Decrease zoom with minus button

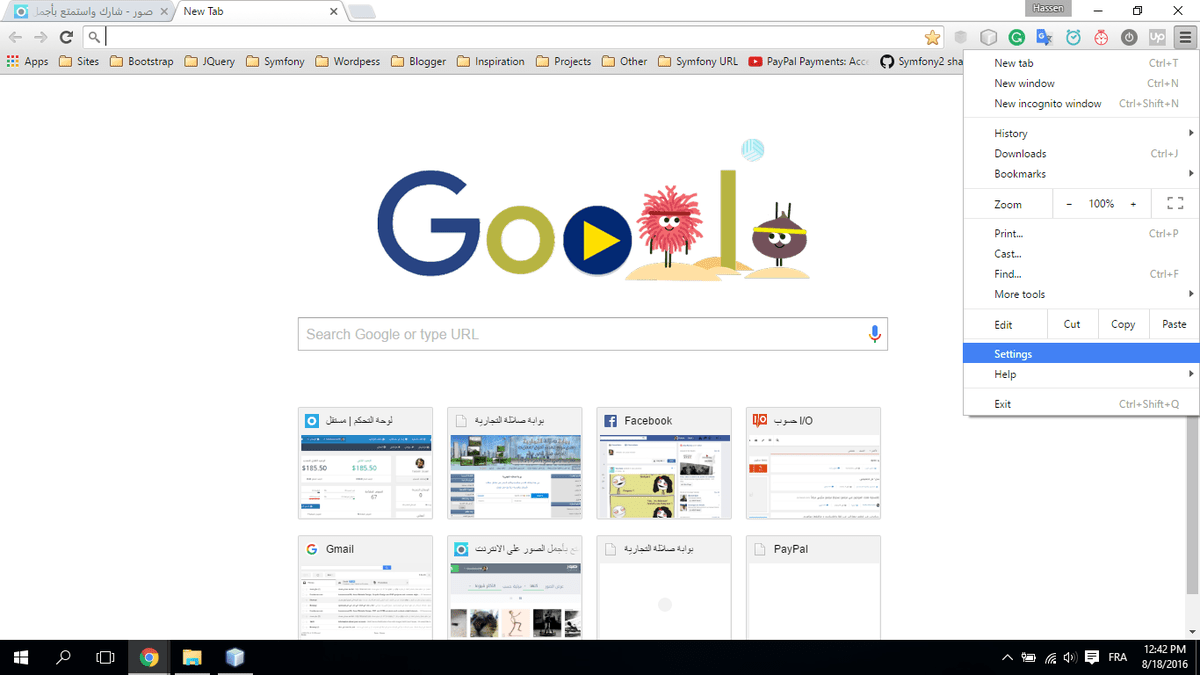coord(1069,204)
